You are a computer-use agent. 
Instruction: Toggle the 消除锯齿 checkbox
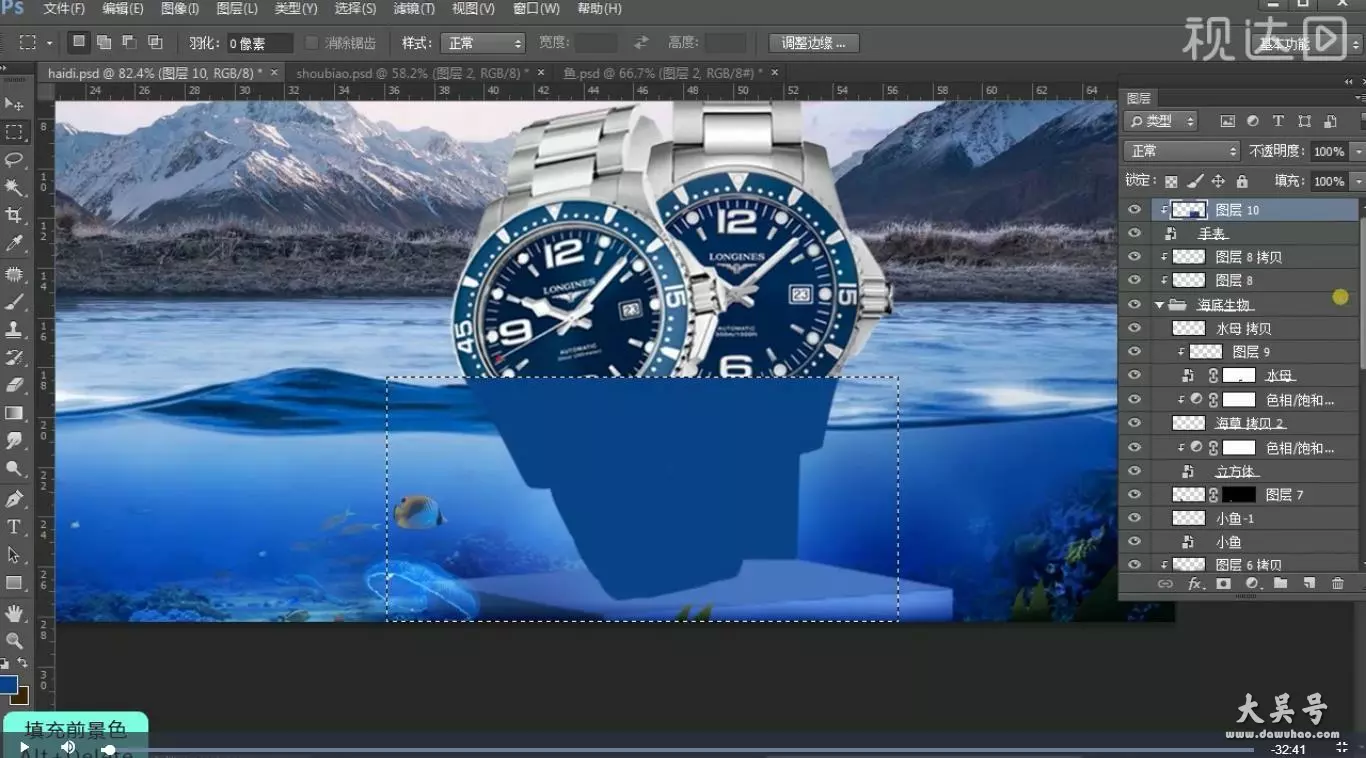point(312,43)
